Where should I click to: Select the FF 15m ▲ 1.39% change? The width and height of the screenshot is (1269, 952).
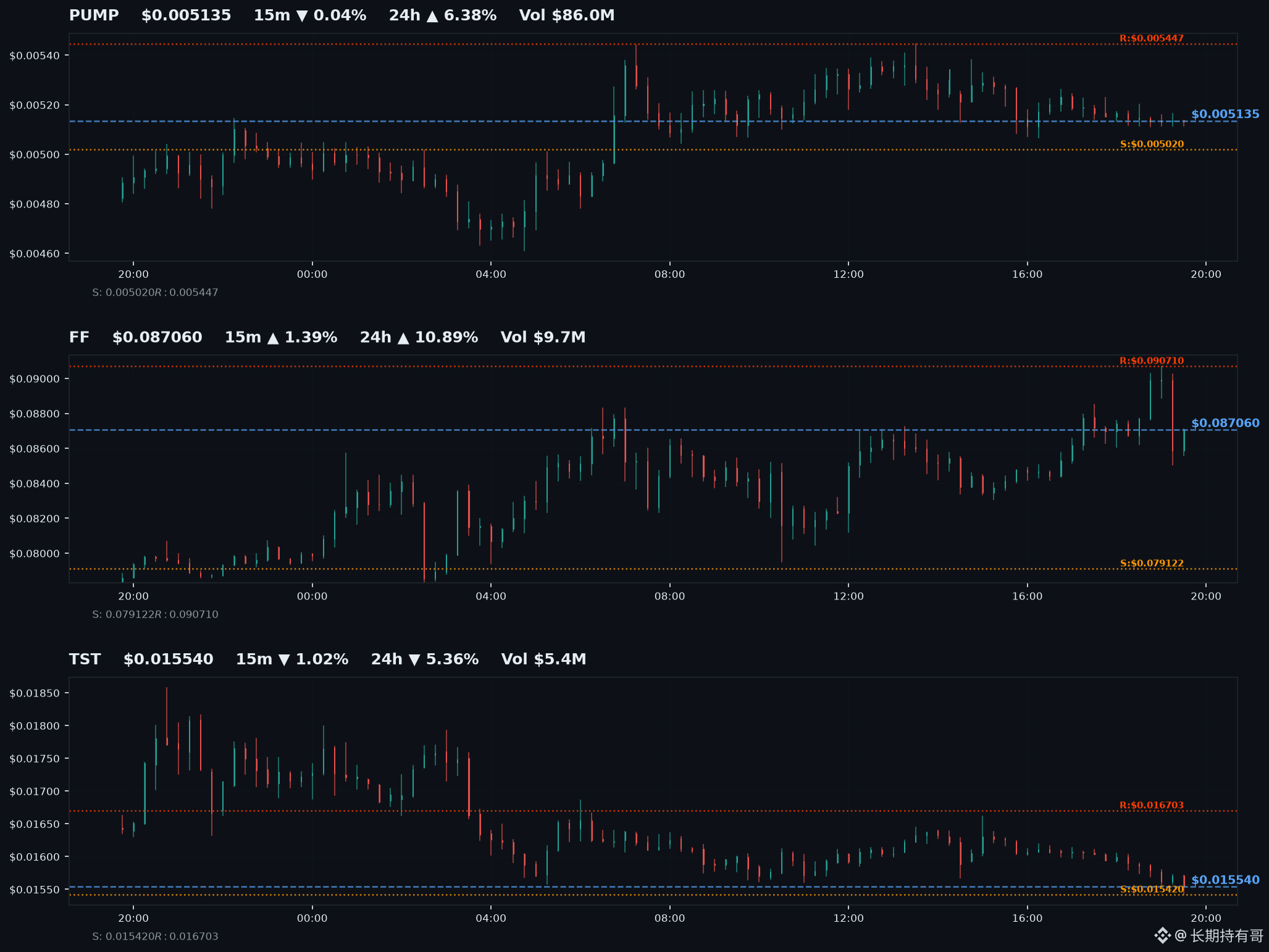(x=281, y=337)
